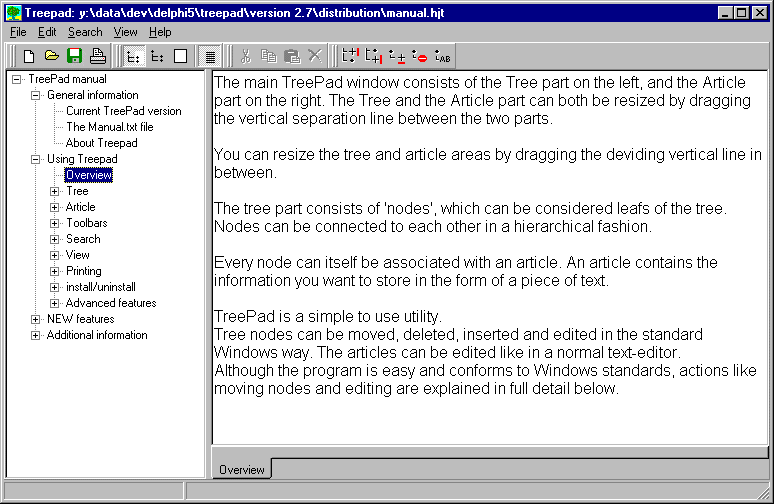Image resolution: width=774 pixels, height=504 pixels.
Task: Select the Additional information tree item label
Action: pos(97,335)
